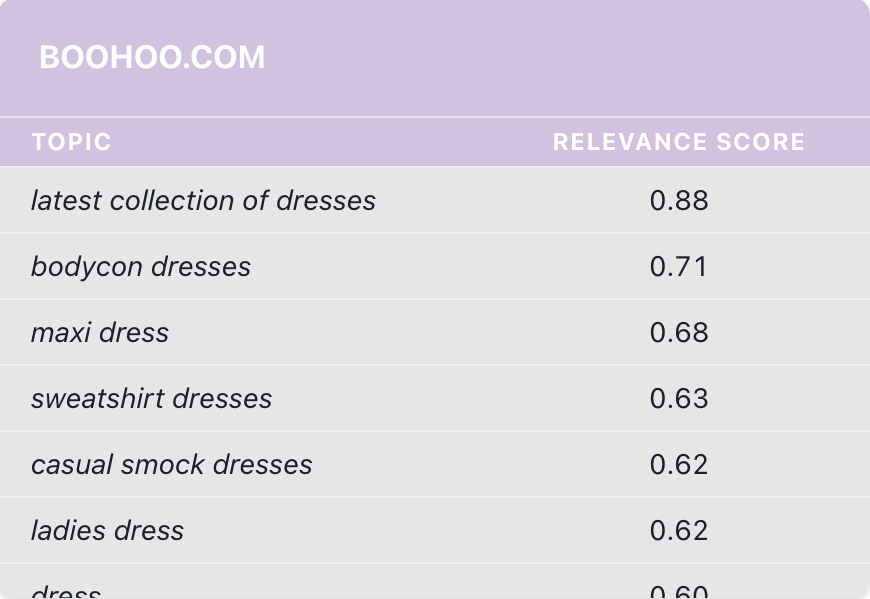This screenshot has height=599, width=870.
Task: Select the topic sweatshirt dresses
Action: (152, 398)
